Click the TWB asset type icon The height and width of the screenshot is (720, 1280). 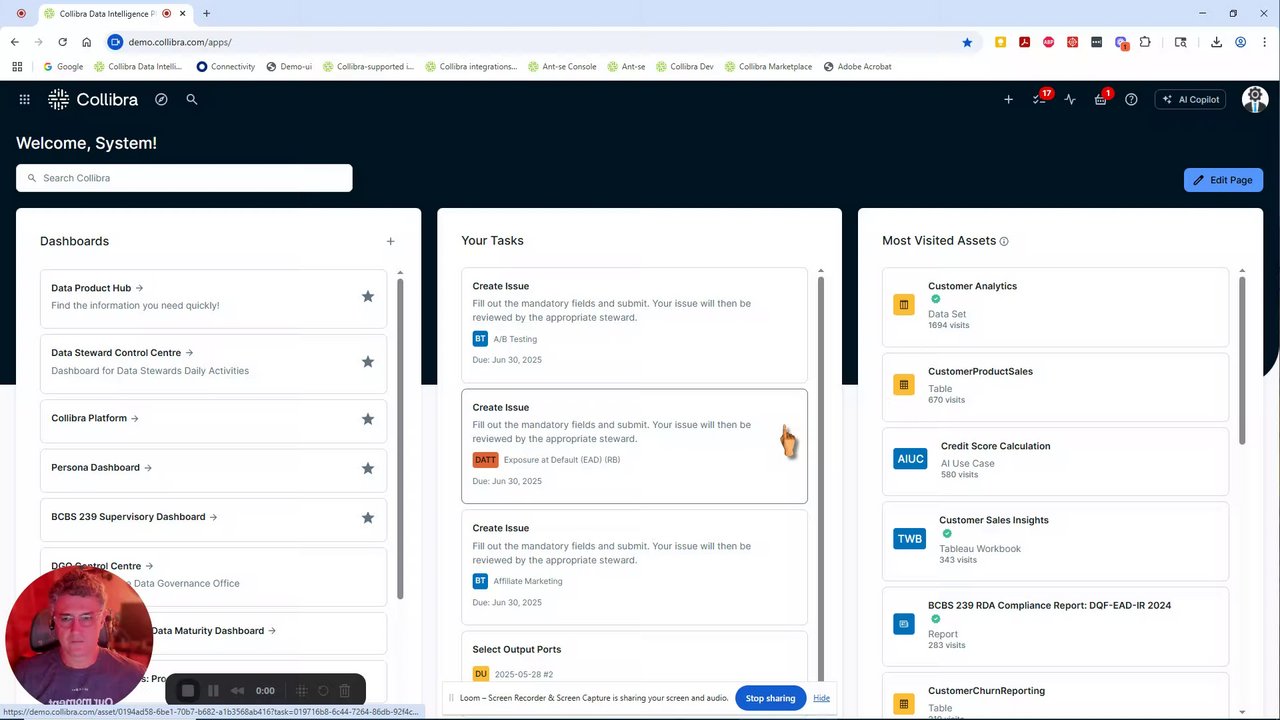coord(910,539)
